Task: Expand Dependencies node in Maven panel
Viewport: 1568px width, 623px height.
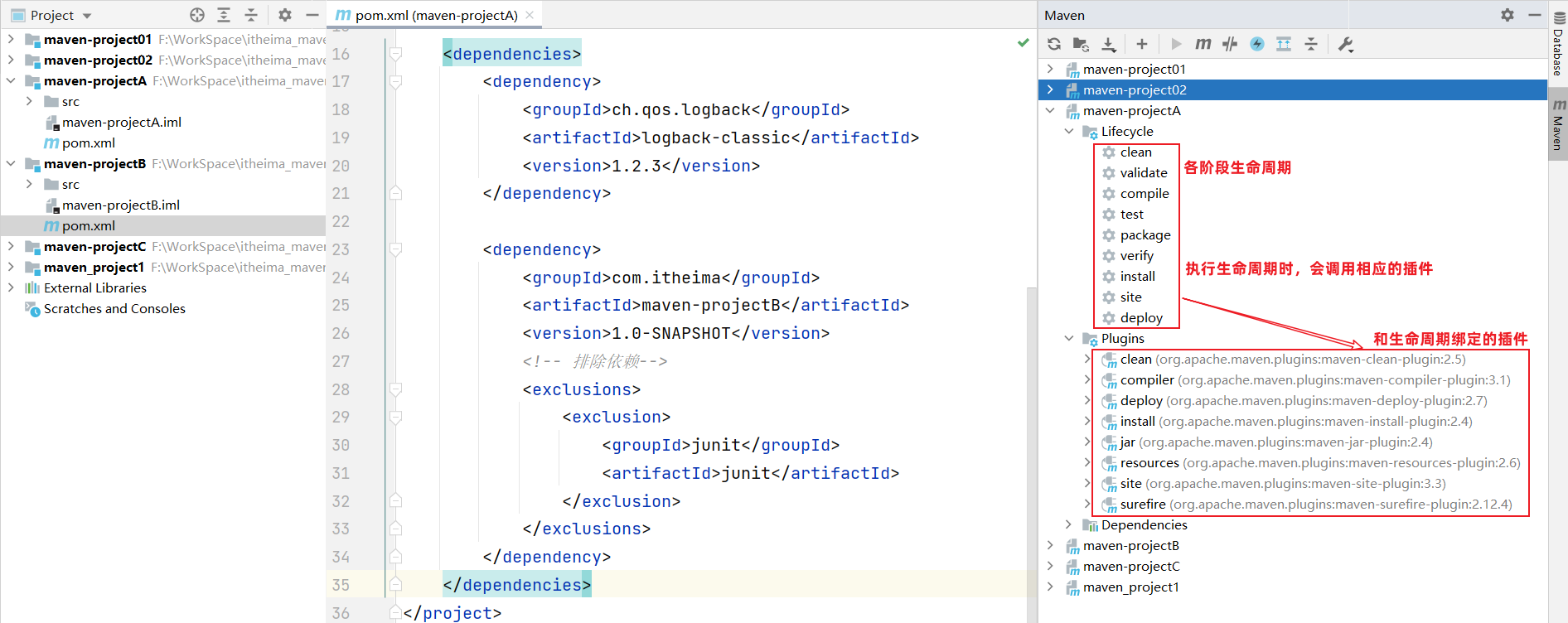Action: click(x=1069, y=525)
